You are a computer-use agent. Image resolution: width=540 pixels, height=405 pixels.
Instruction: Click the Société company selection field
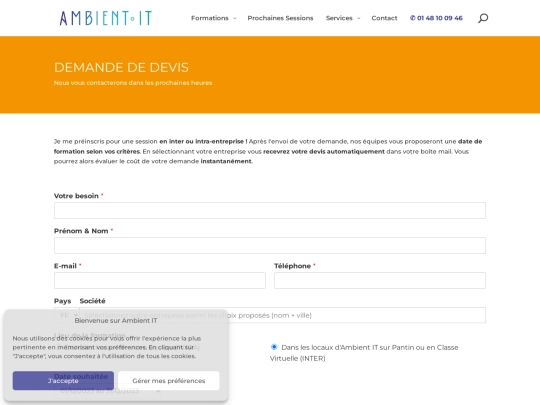pyautogui.click(x=282, y=315)
